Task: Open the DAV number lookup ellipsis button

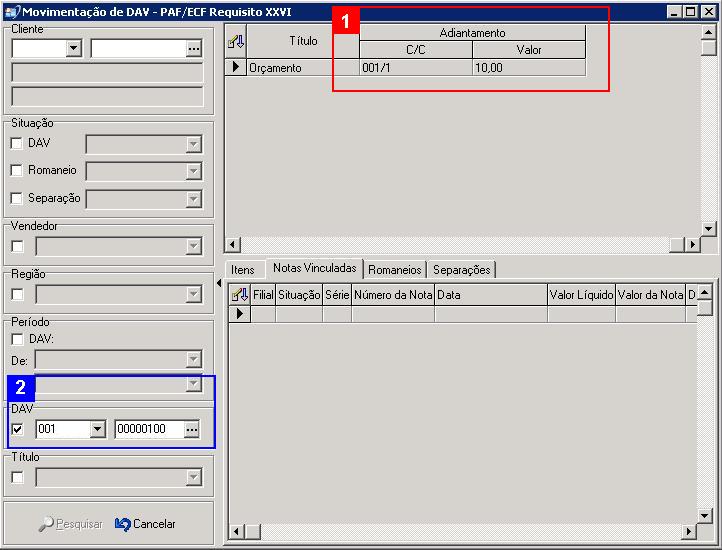Action: 192,429
